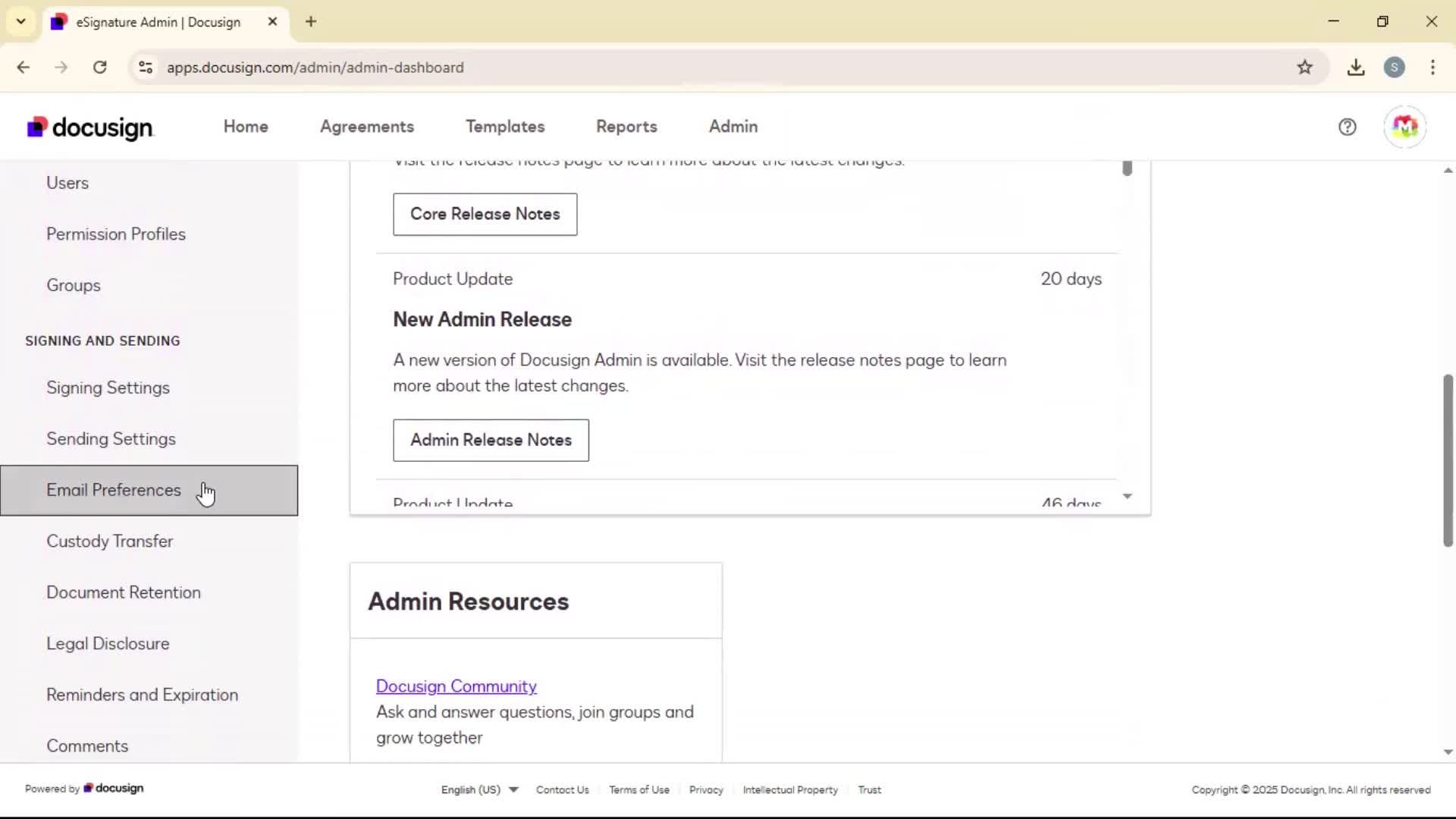This screenshot has width=1456, height=819.
Task: Click page scrollbar up arrow
Action: coord(1448,171)
